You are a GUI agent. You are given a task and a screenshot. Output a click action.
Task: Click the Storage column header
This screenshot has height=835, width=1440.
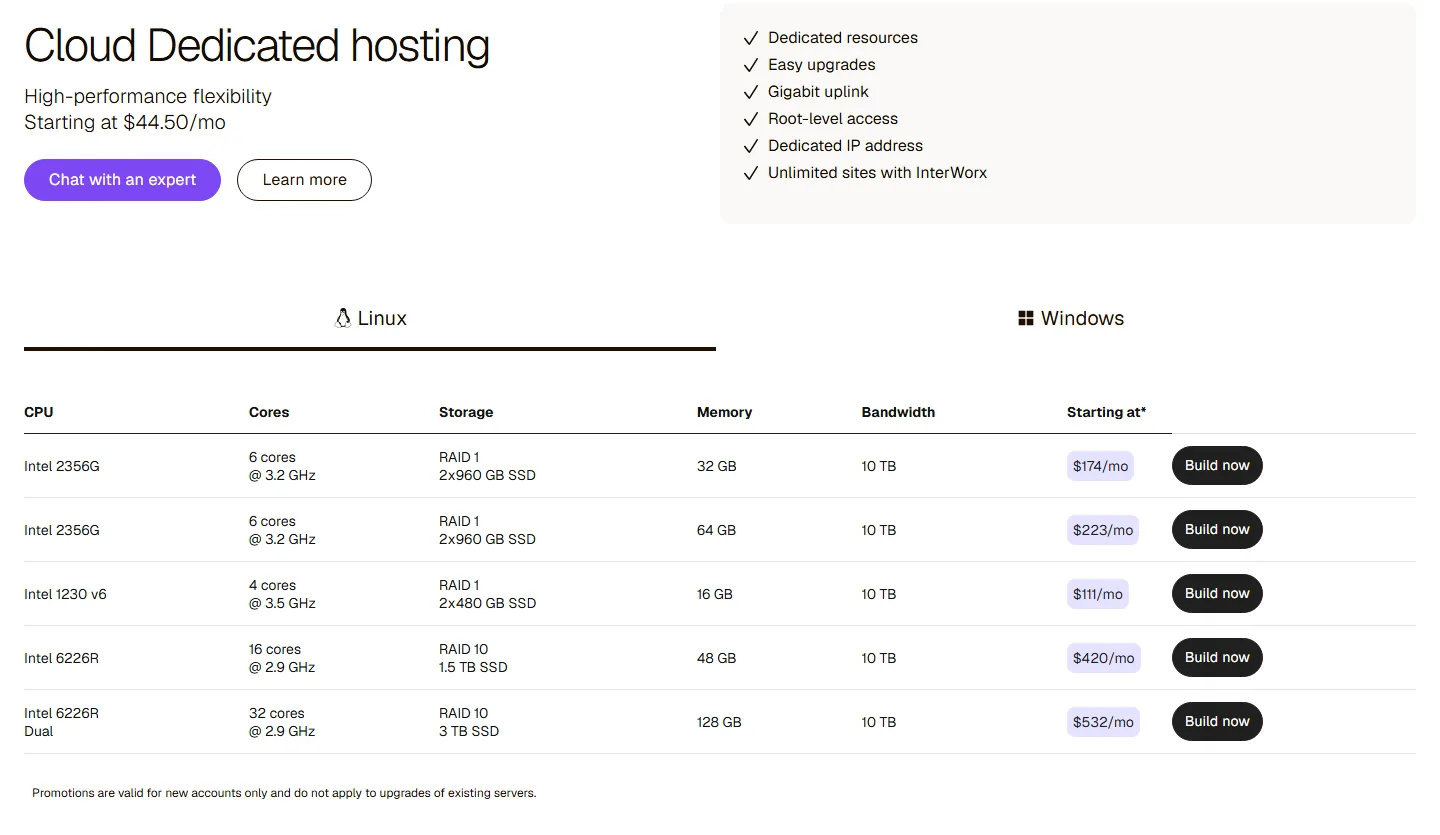466,412
